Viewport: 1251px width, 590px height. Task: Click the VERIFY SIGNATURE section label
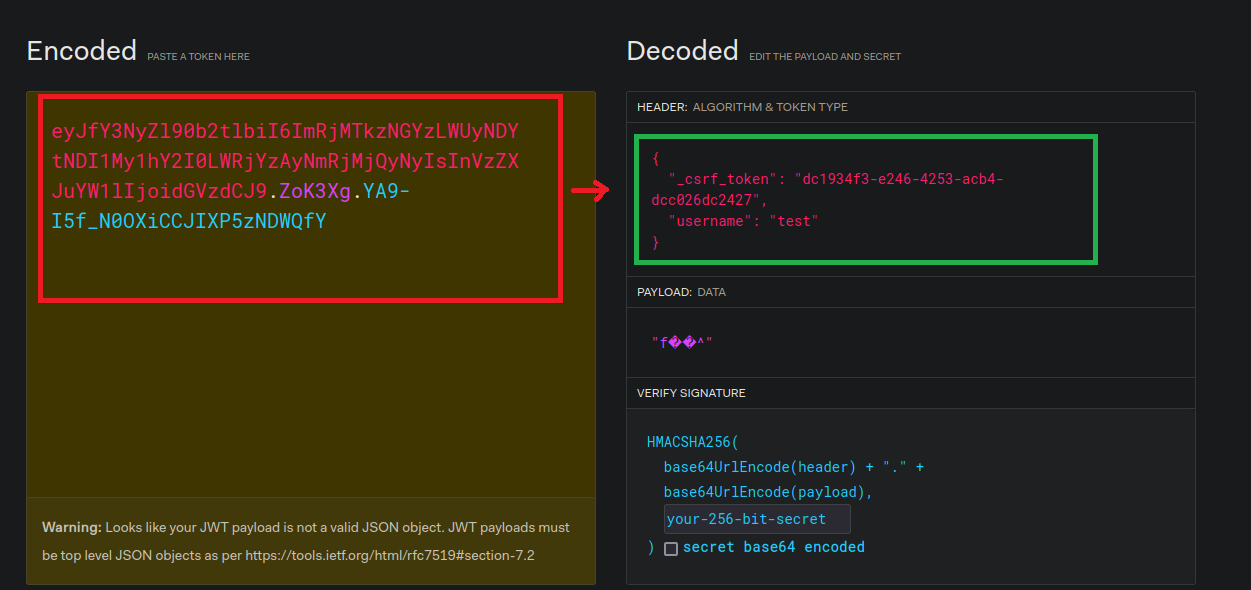[691, 393]
